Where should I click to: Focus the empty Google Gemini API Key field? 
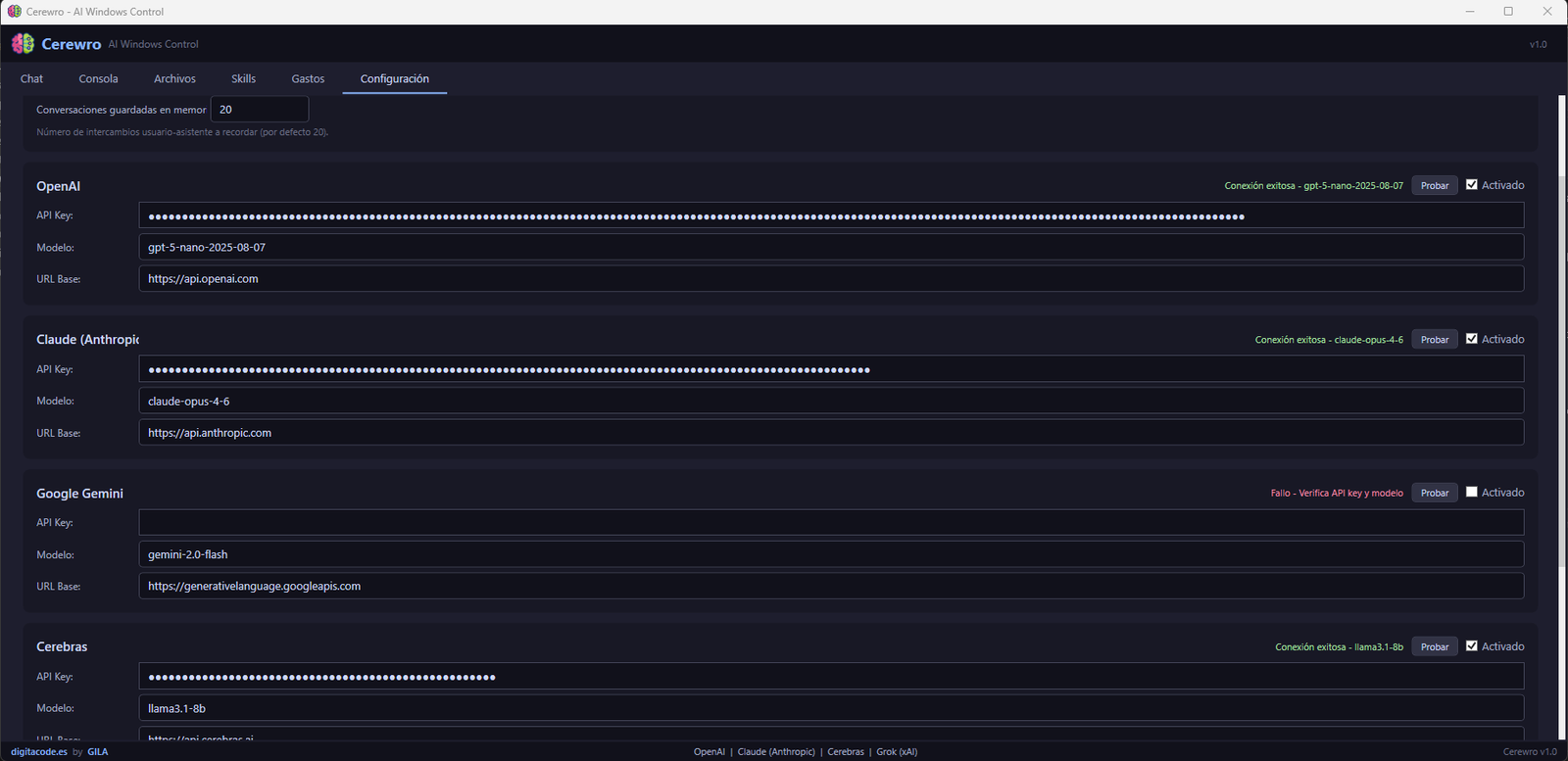click(x=830, y=523)
